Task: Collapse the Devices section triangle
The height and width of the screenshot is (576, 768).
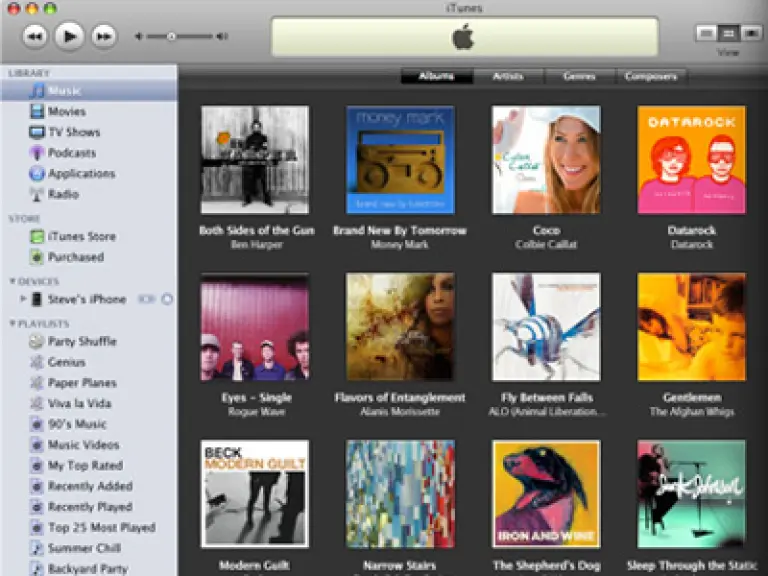Action: 13,282
